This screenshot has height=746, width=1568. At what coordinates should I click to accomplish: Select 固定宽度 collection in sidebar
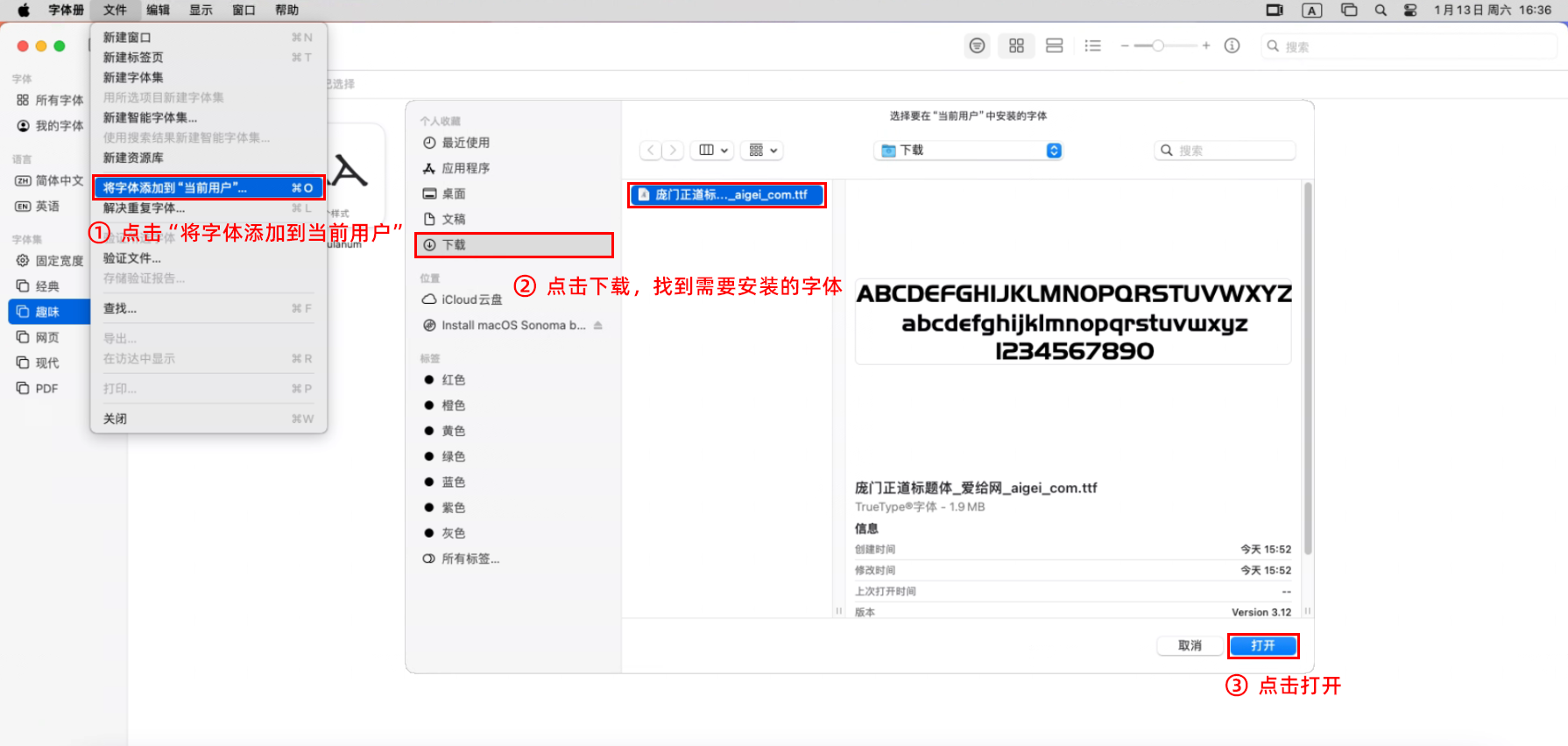49,261
